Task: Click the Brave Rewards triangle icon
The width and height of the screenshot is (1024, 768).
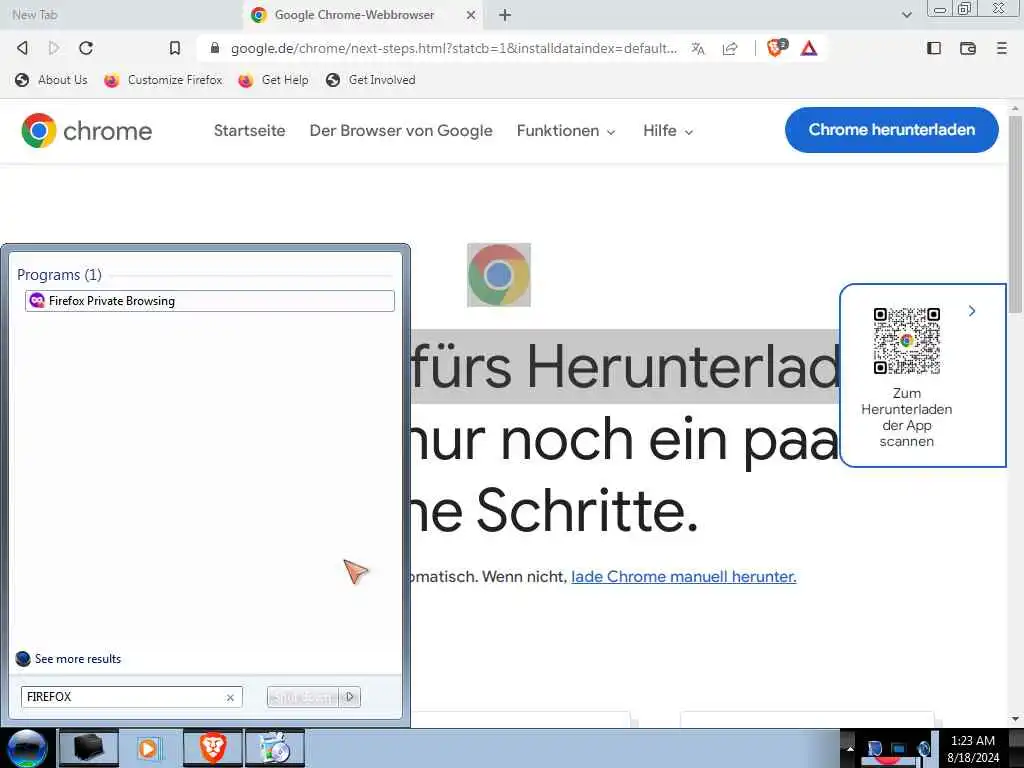Action: pos(809,48)
